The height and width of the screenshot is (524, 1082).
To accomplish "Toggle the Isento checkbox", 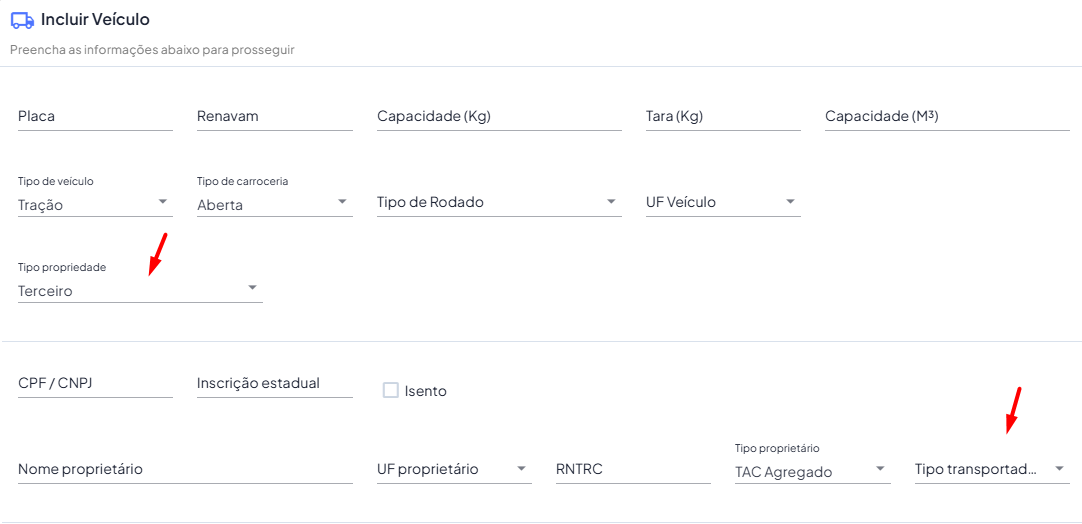I will (x=391, y=390).
